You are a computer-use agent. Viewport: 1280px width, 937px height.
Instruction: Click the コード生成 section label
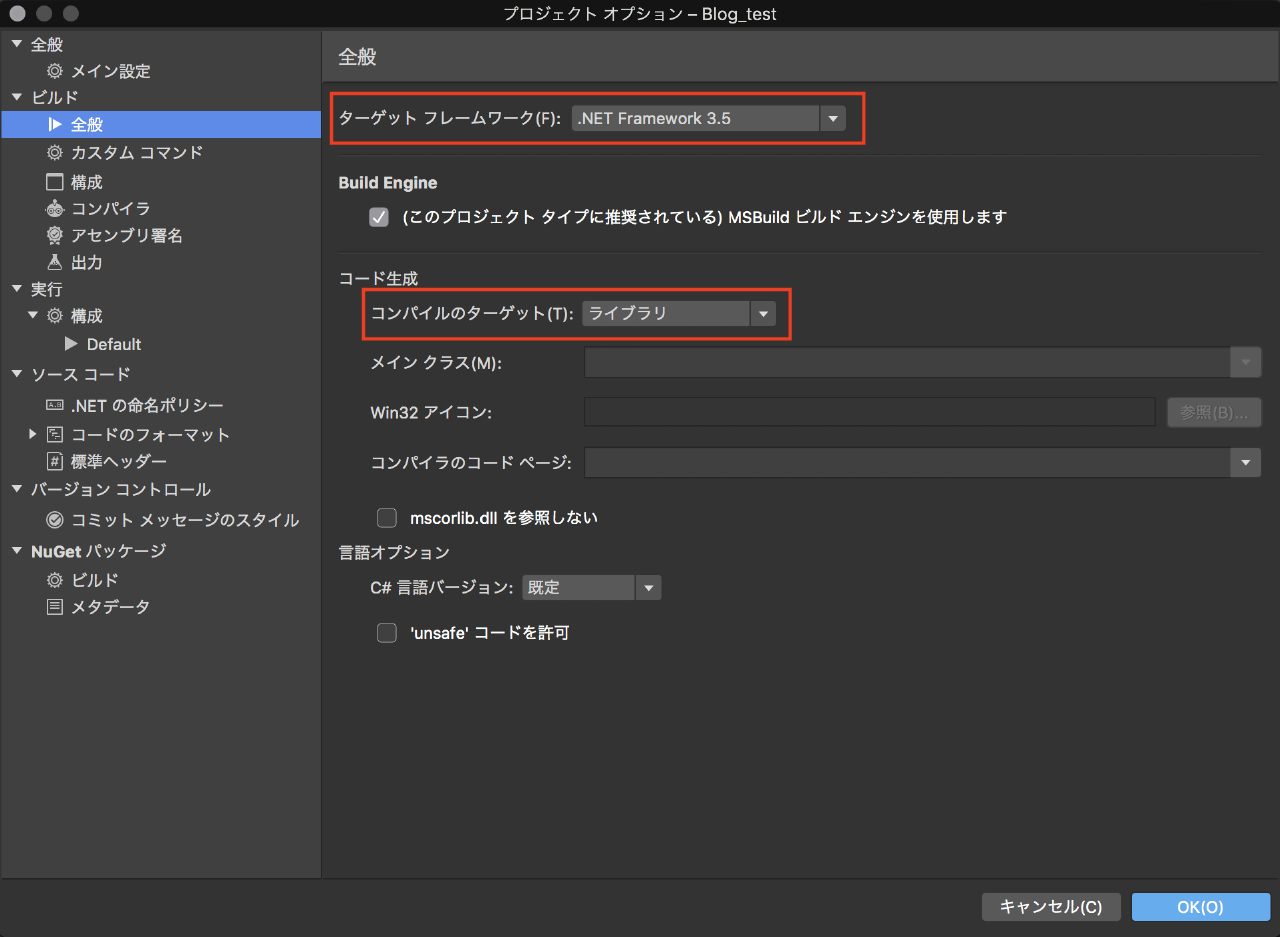click(378, 279)
